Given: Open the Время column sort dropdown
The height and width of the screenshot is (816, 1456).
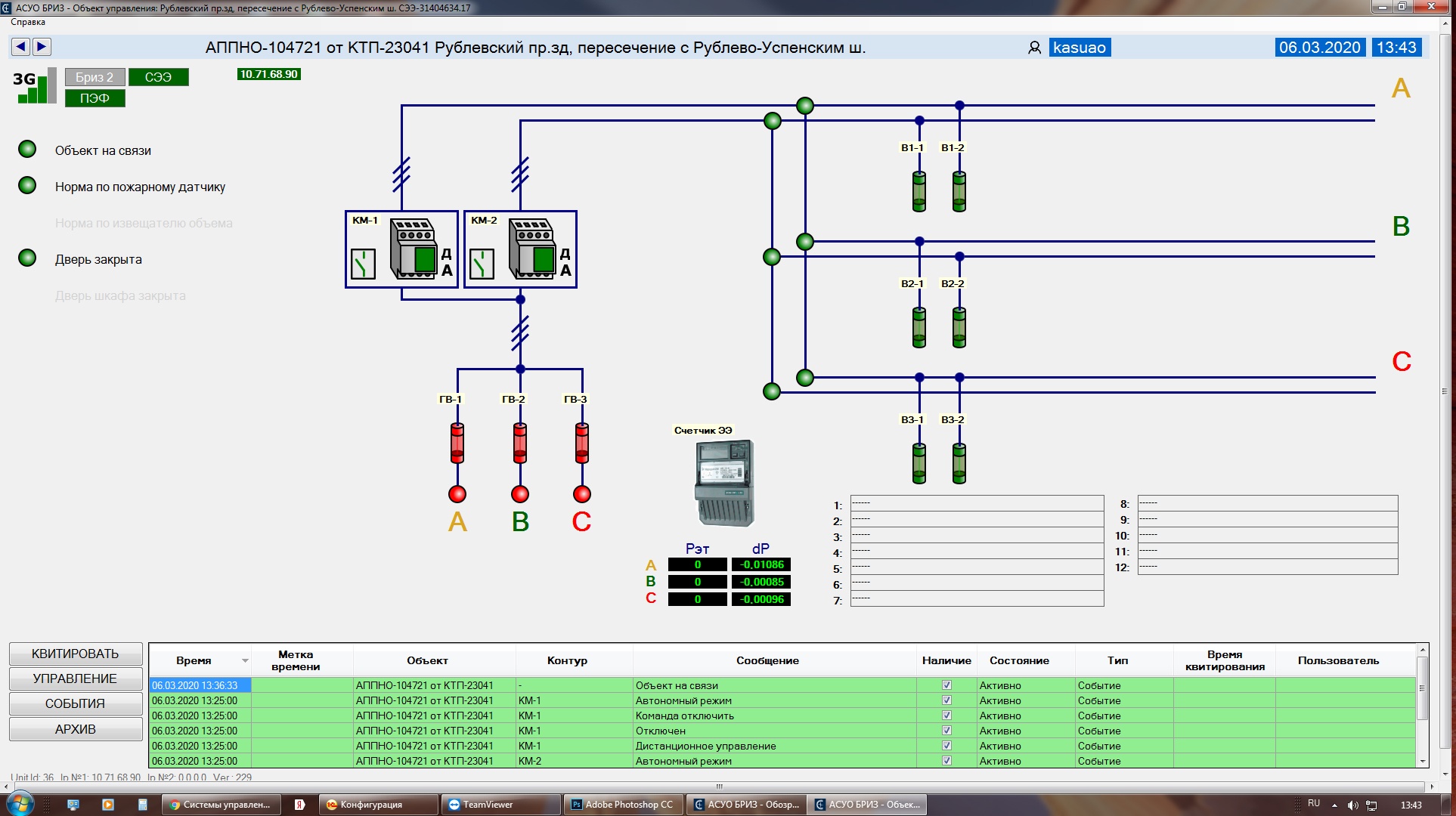Looking at the screenshot, I should 245,661.
